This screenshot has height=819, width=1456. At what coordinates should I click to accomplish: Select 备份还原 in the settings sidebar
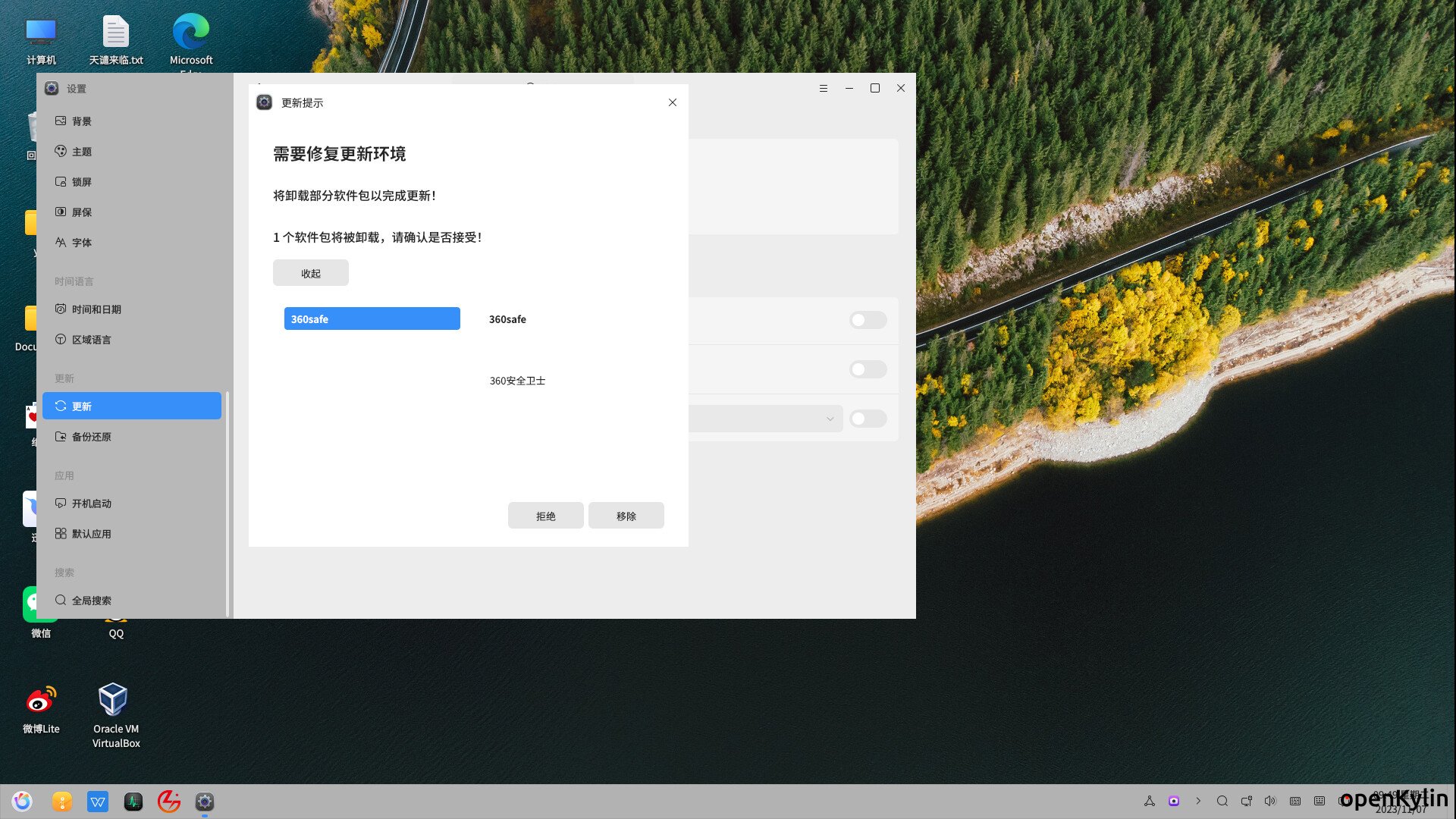coord(91,437)
